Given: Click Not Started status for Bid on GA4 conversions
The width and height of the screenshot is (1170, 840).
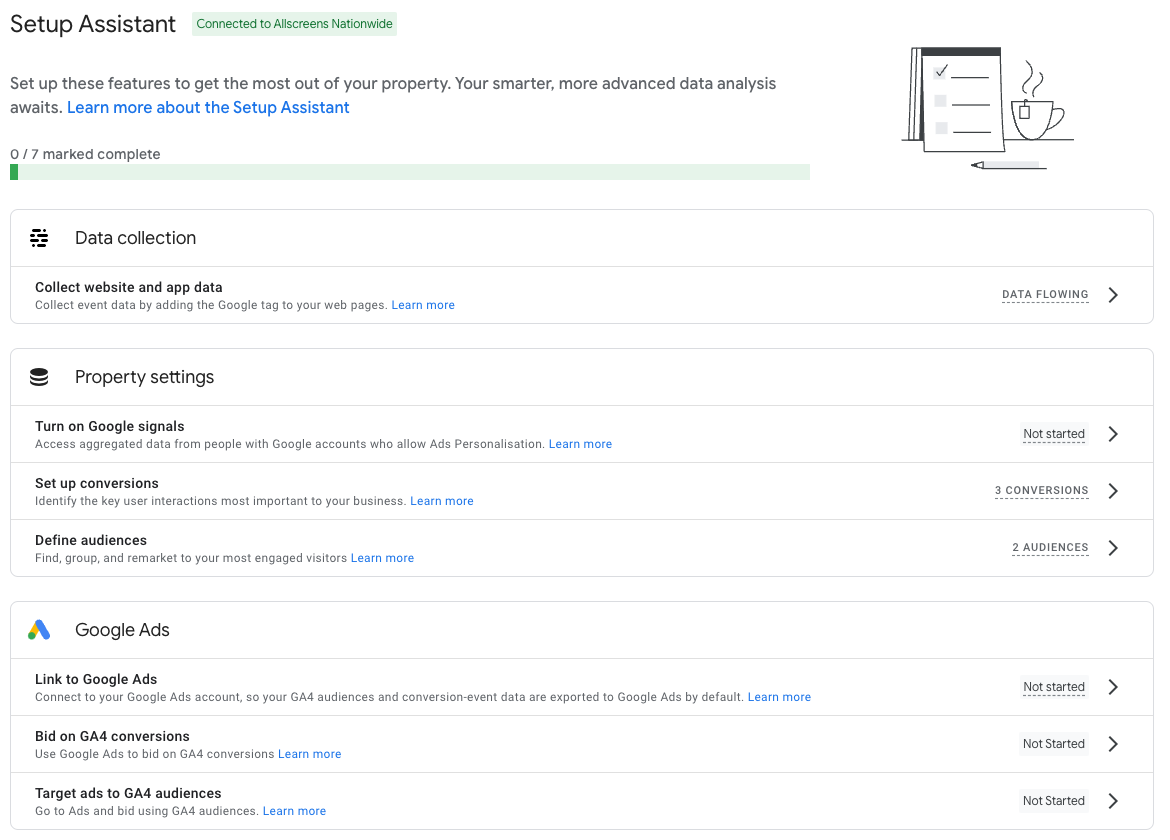Looking at the screenshot, I should pyautogui.click(x=1054, y=744).
